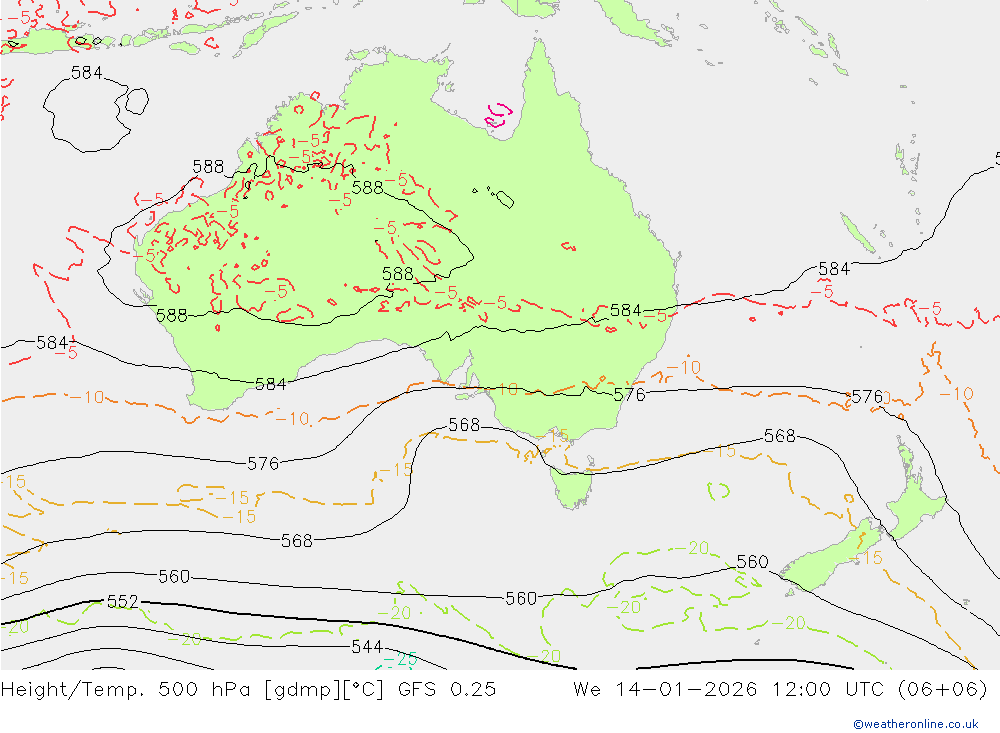Click the 544 contour label
Screen dimensions: 1000x733
coord(367,647)
